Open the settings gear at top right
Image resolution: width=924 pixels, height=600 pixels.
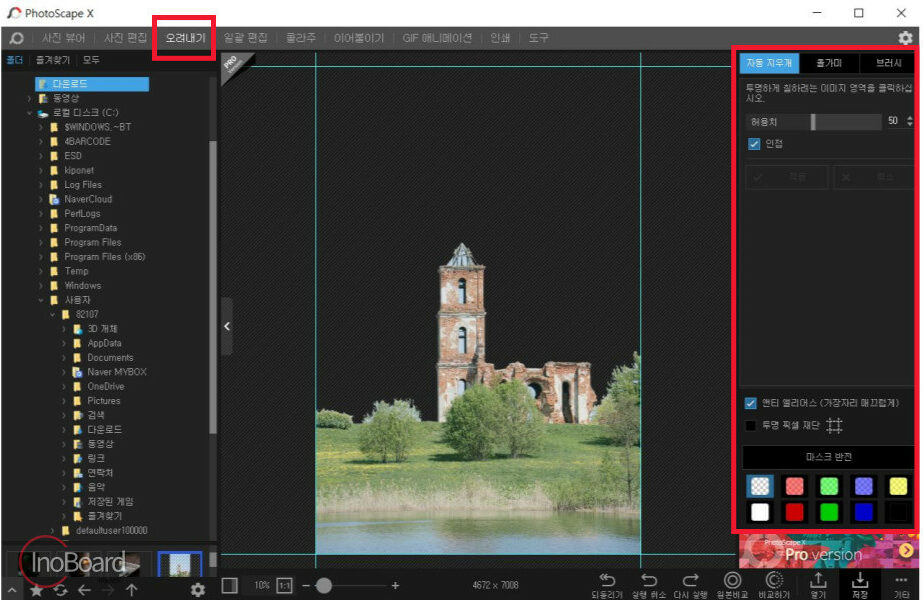[905, 38]
